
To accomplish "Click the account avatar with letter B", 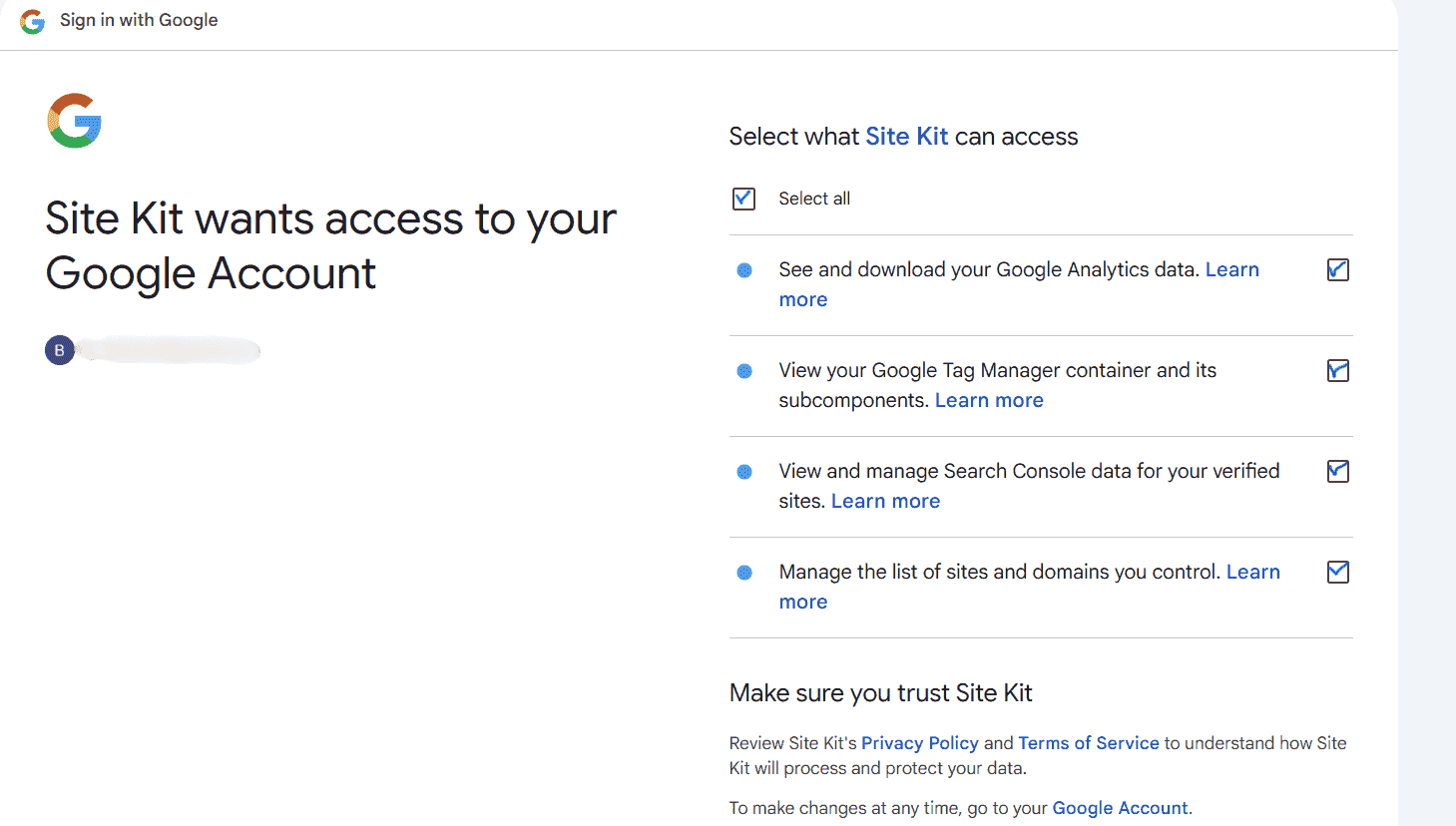I will tap(59, 349).
